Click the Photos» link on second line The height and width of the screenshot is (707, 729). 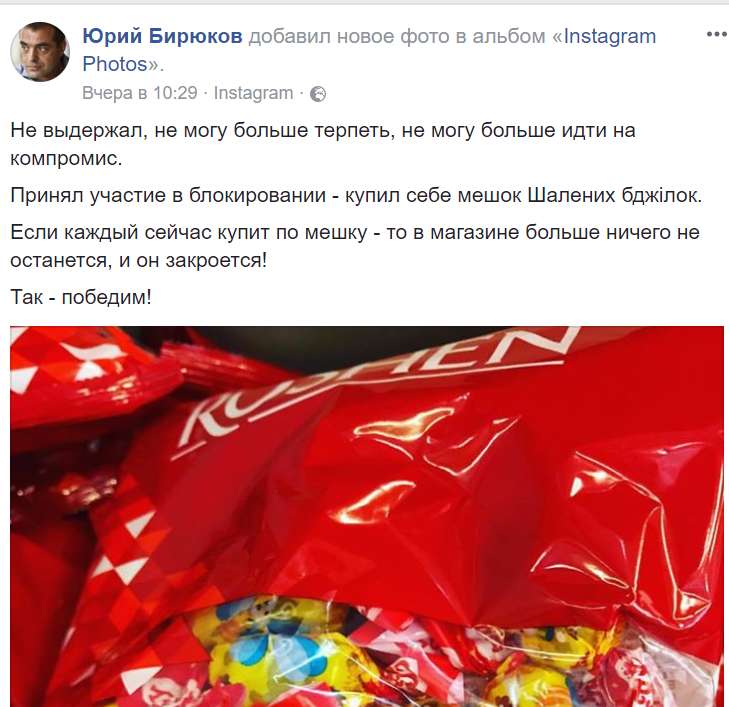tap(123, 64)
